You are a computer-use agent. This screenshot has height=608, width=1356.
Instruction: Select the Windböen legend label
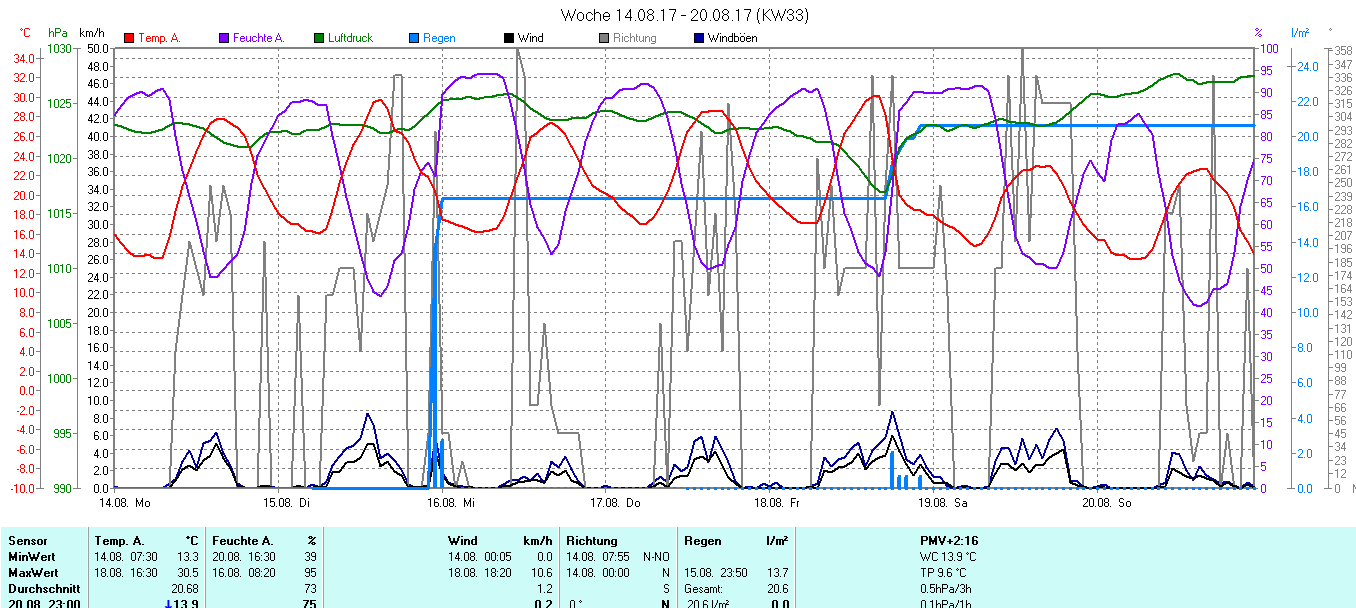click(x=732, y=38)
